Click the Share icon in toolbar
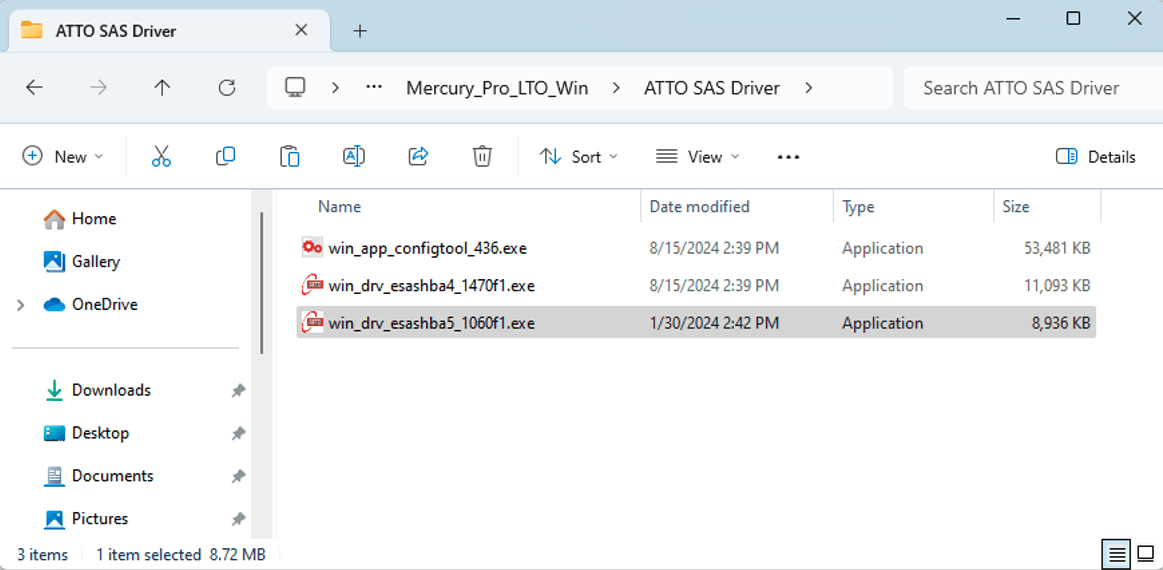 [418, 156]
